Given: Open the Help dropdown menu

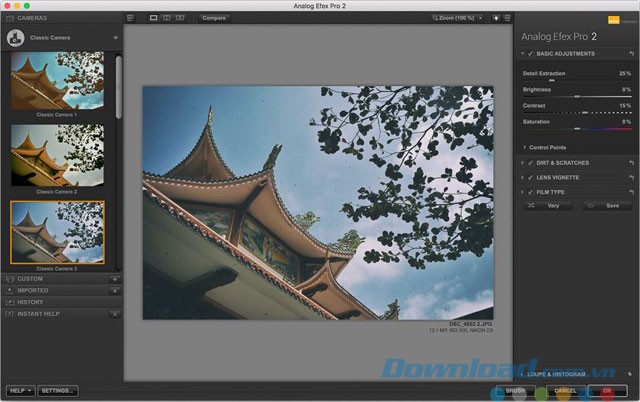Looking at the screenshot, I should (19, 390).
